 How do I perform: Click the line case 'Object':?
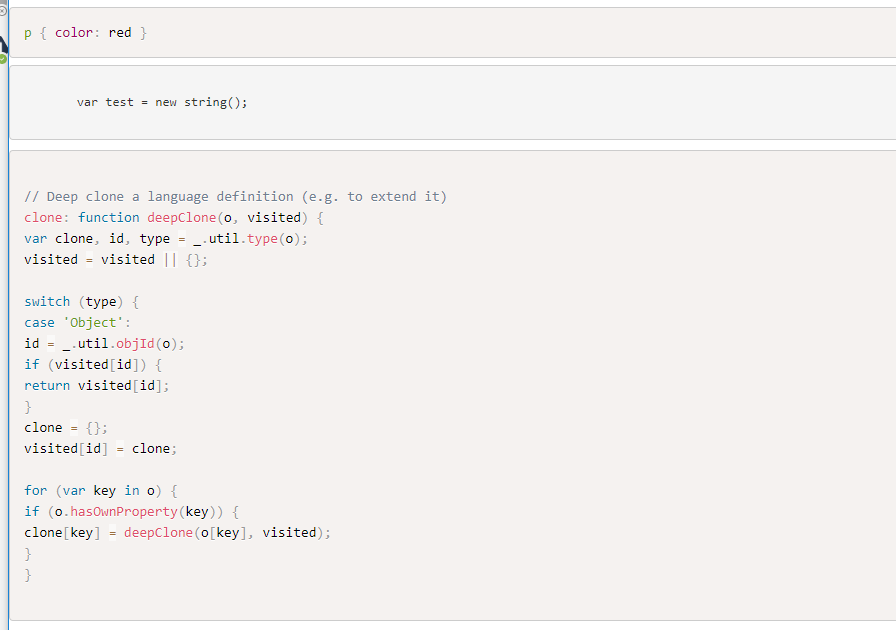tap(78, 323)
